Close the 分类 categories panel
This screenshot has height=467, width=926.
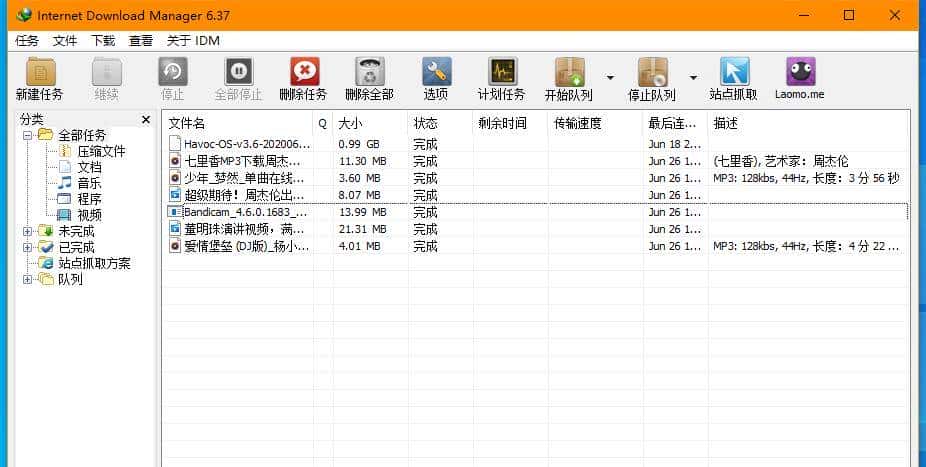pos(146,120)
